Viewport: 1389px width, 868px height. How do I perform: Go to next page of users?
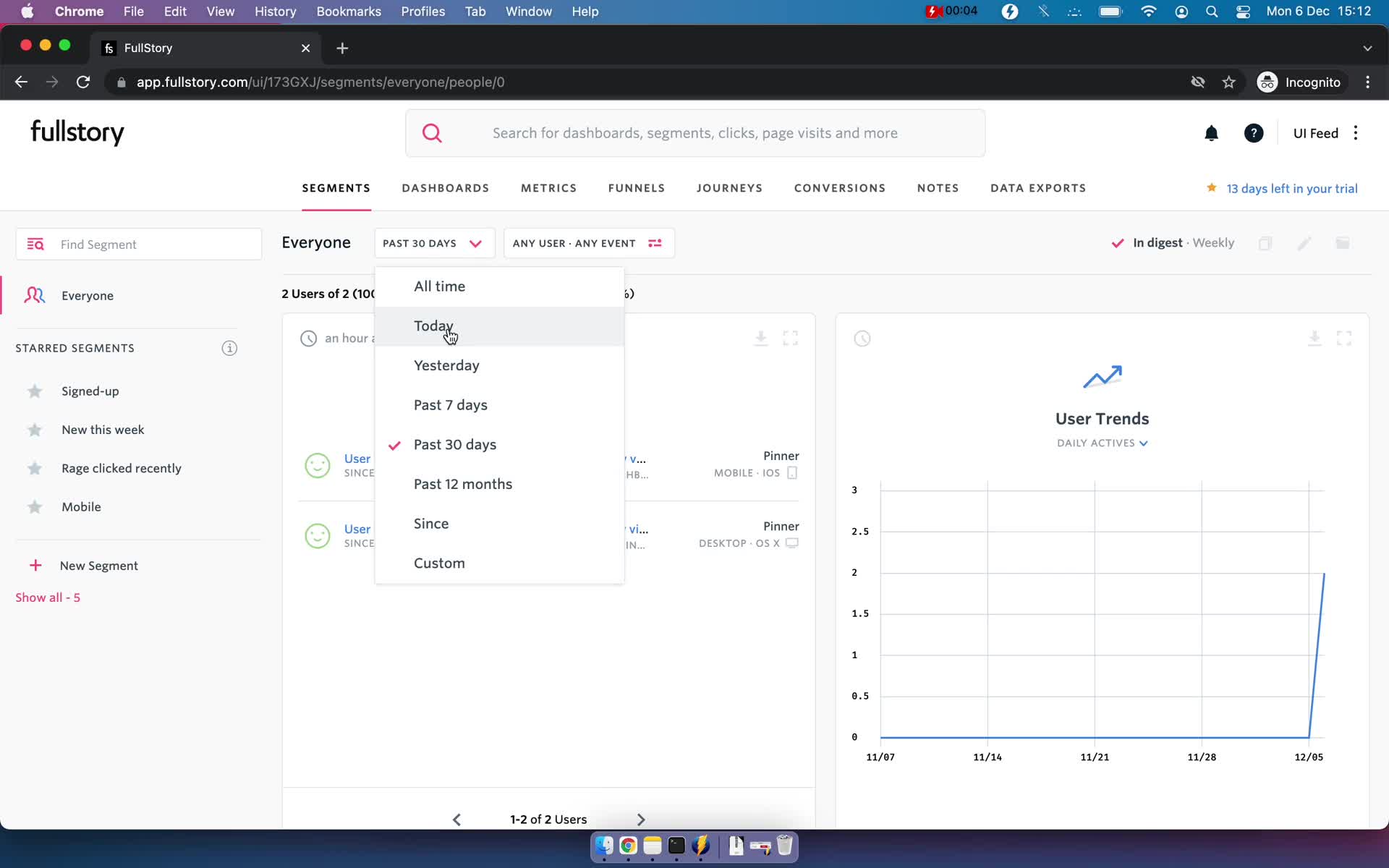(640, 820)
